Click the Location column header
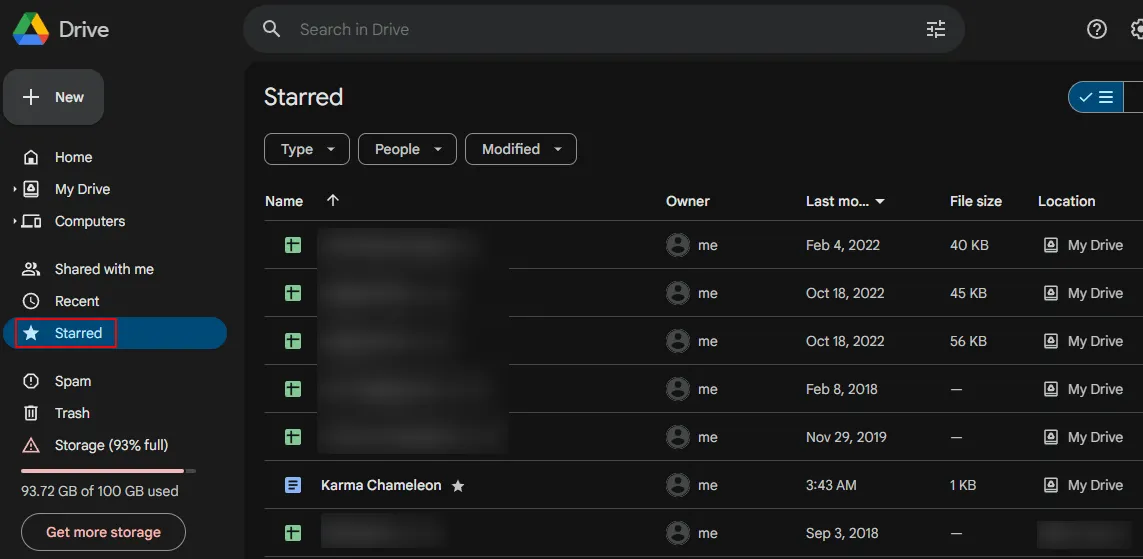 pyautogui.click(x=1066, y=201)
